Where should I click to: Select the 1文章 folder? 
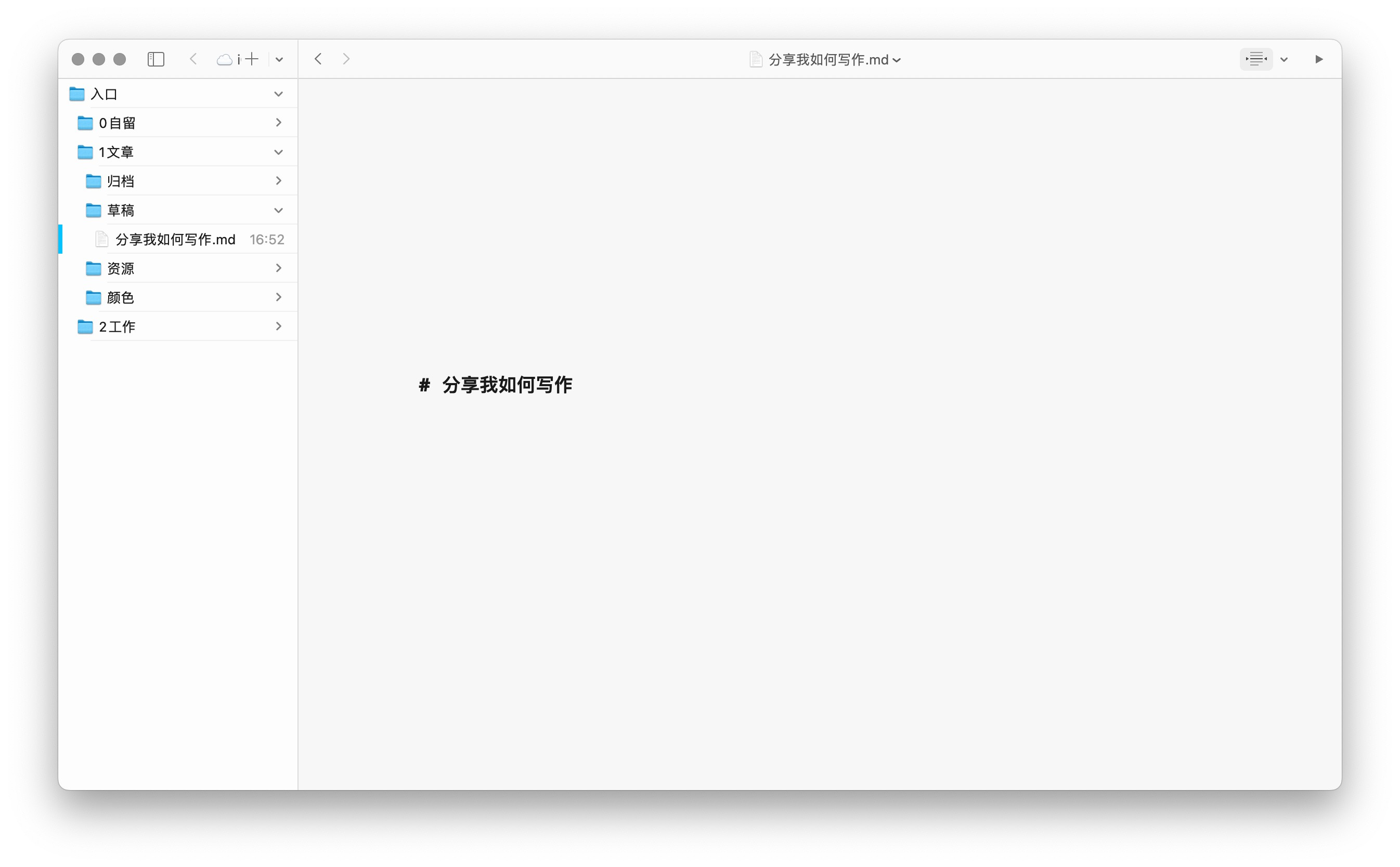(178, 152)
